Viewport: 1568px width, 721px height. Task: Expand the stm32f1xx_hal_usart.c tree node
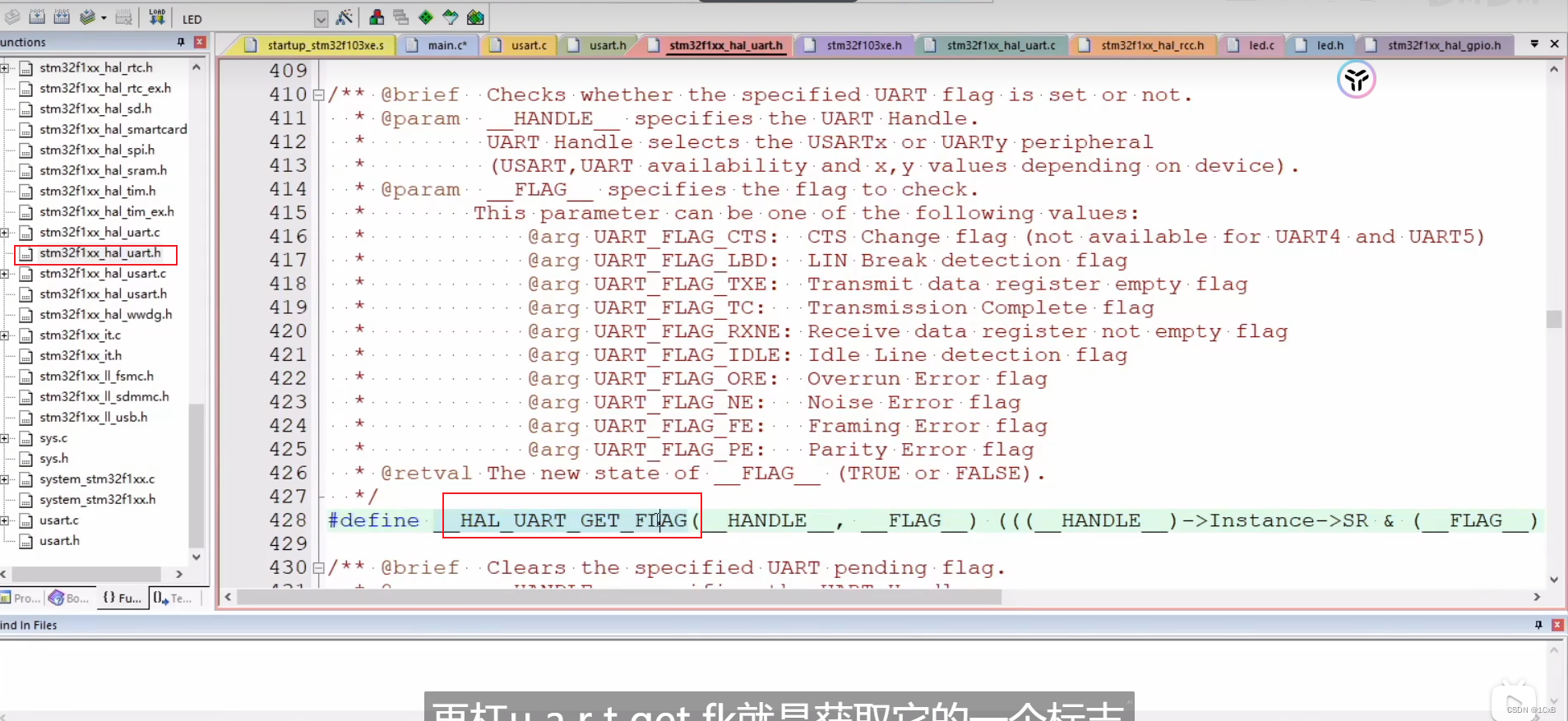[4, 274]
